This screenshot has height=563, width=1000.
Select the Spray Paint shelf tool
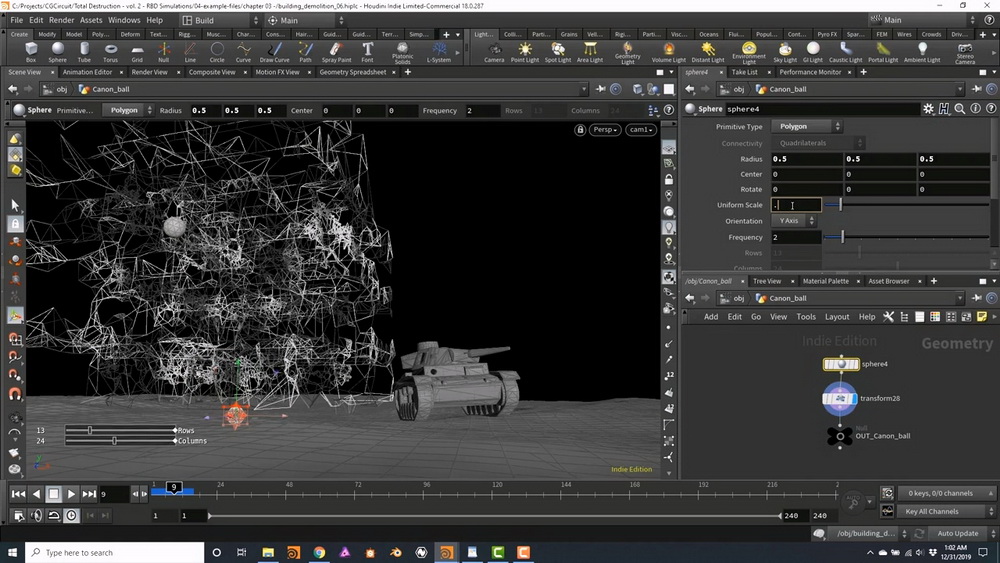336,52
